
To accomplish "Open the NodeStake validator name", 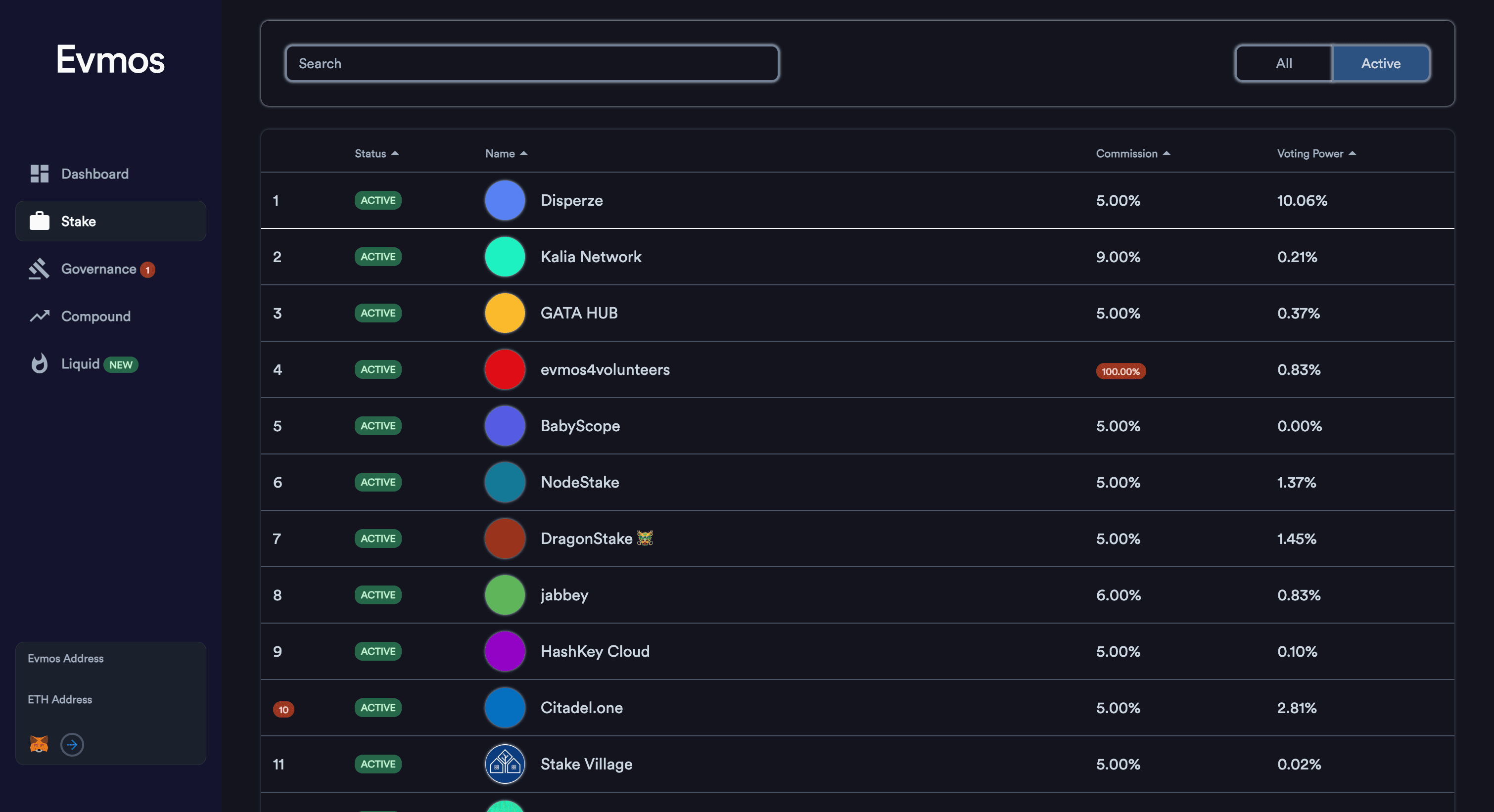I will [x=579, y=482].
